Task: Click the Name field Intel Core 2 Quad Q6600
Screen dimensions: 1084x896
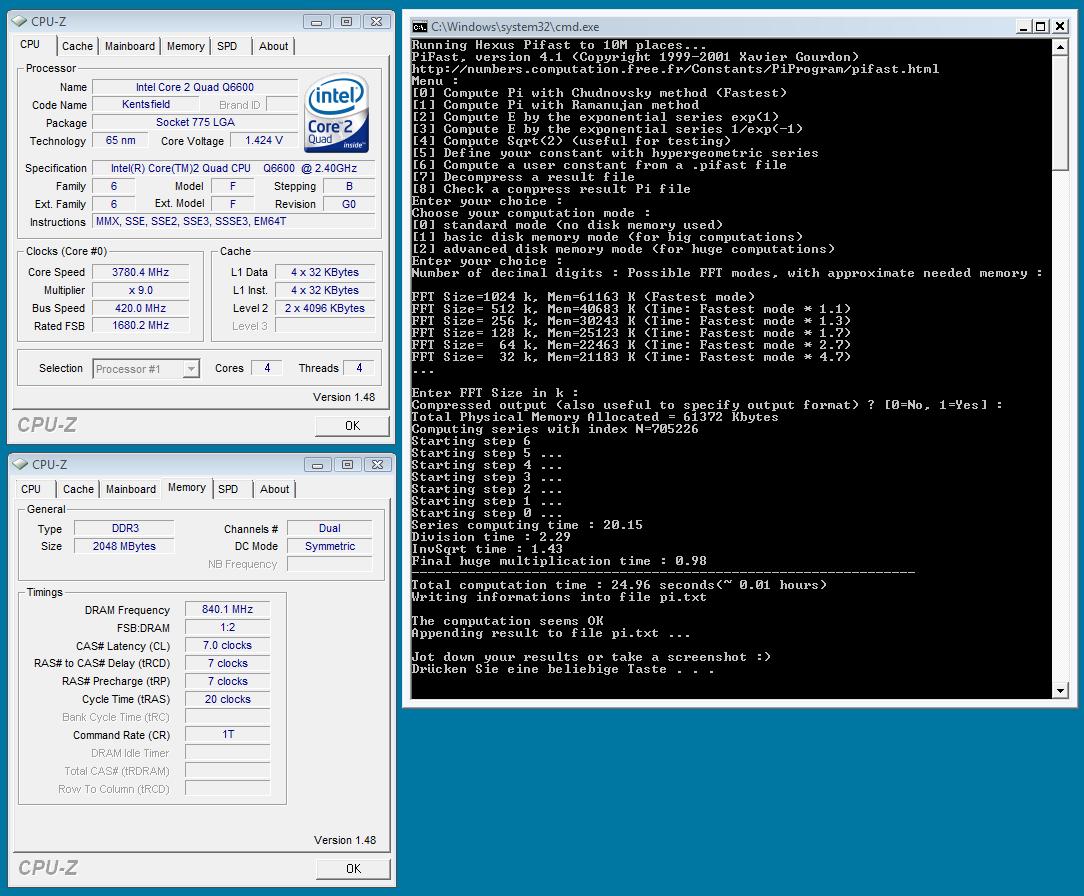Action: 195,87
